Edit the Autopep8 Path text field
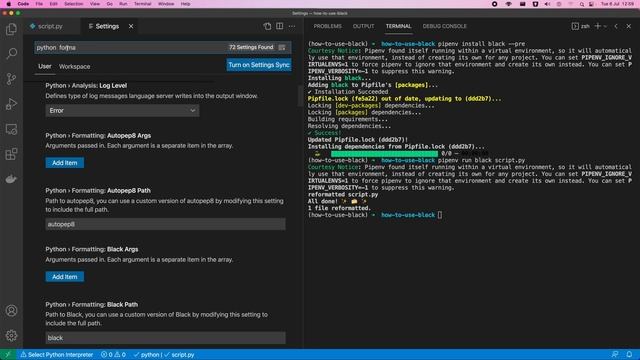640x360 pixels. (165, 224)
